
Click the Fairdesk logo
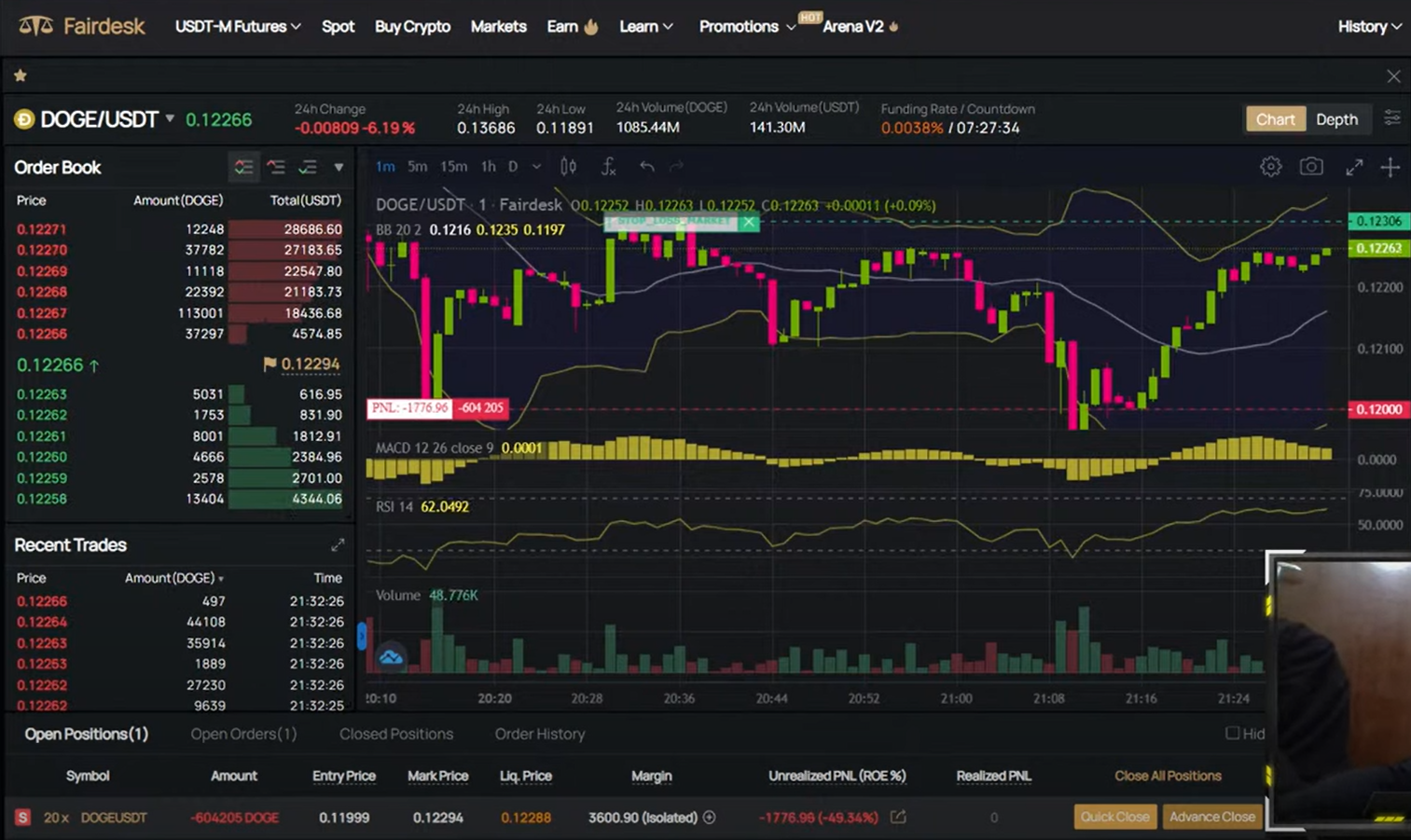[82, 26]
